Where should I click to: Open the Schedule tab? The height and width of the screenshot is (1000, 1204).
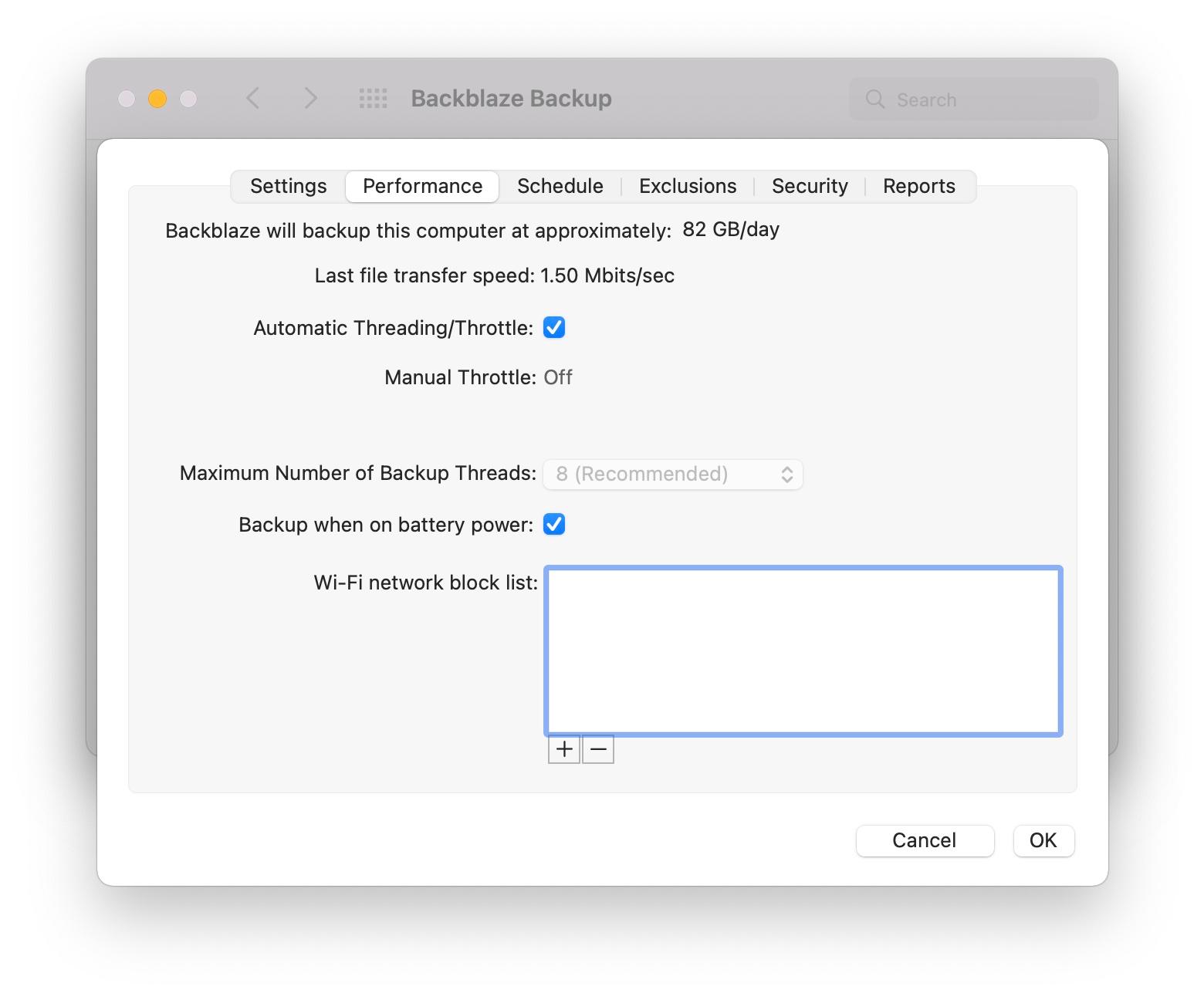click(560, 186)
